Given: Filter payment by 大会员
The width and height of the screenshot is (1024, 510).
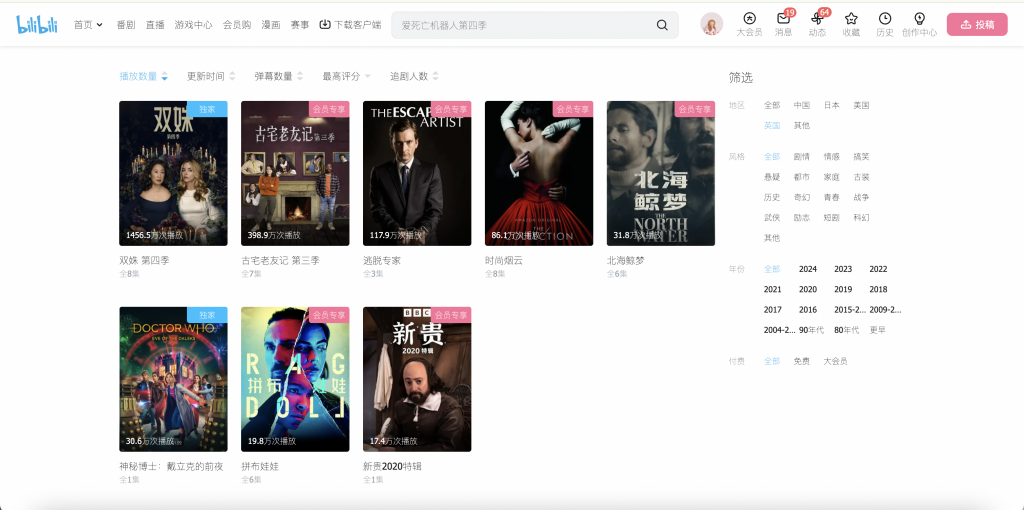Looking at the screenshot, I should pyautogui.click(x=835, y=361).
